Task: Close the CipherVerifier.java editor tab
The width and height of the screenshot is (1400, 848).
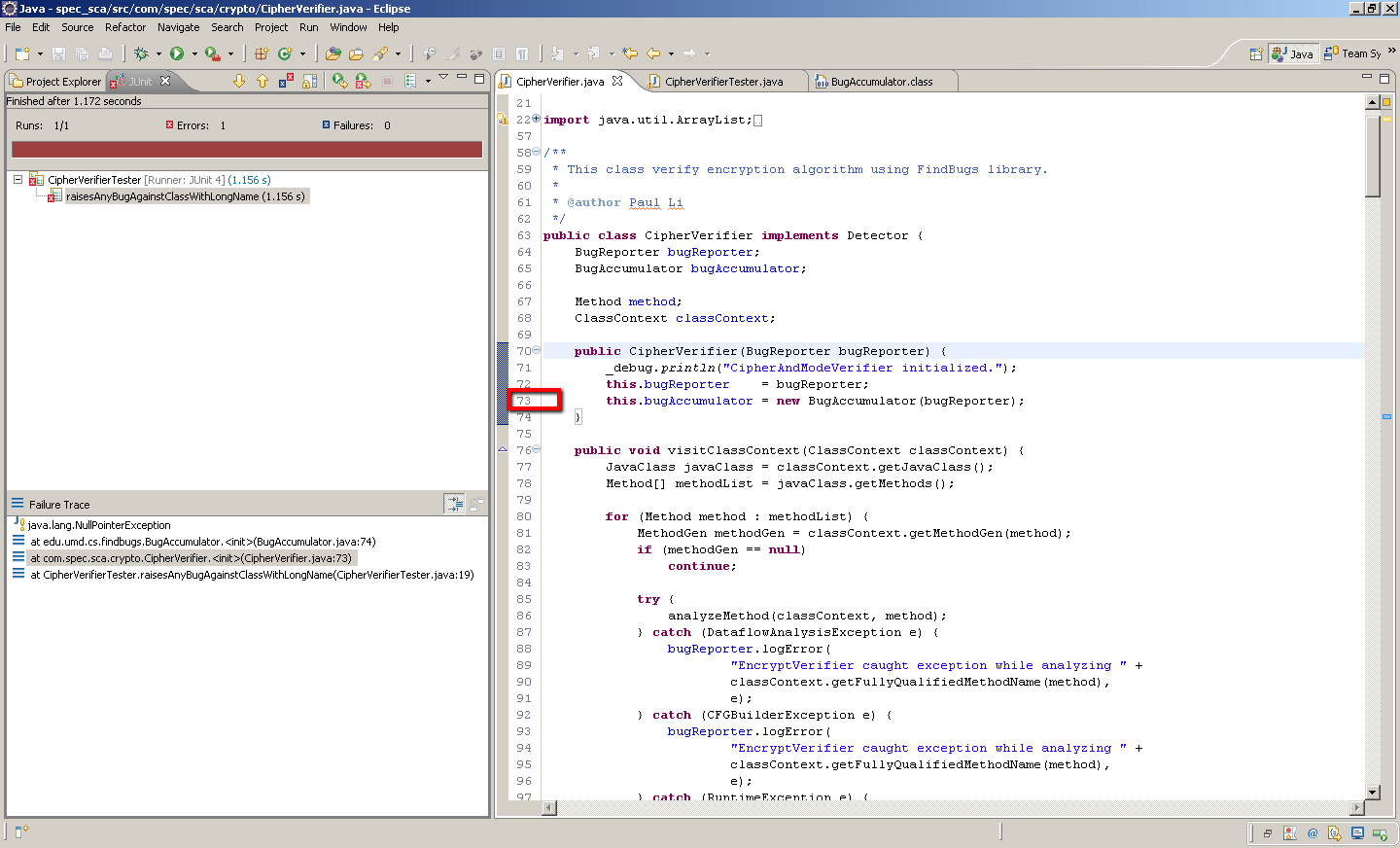Action: pos(617,81)
